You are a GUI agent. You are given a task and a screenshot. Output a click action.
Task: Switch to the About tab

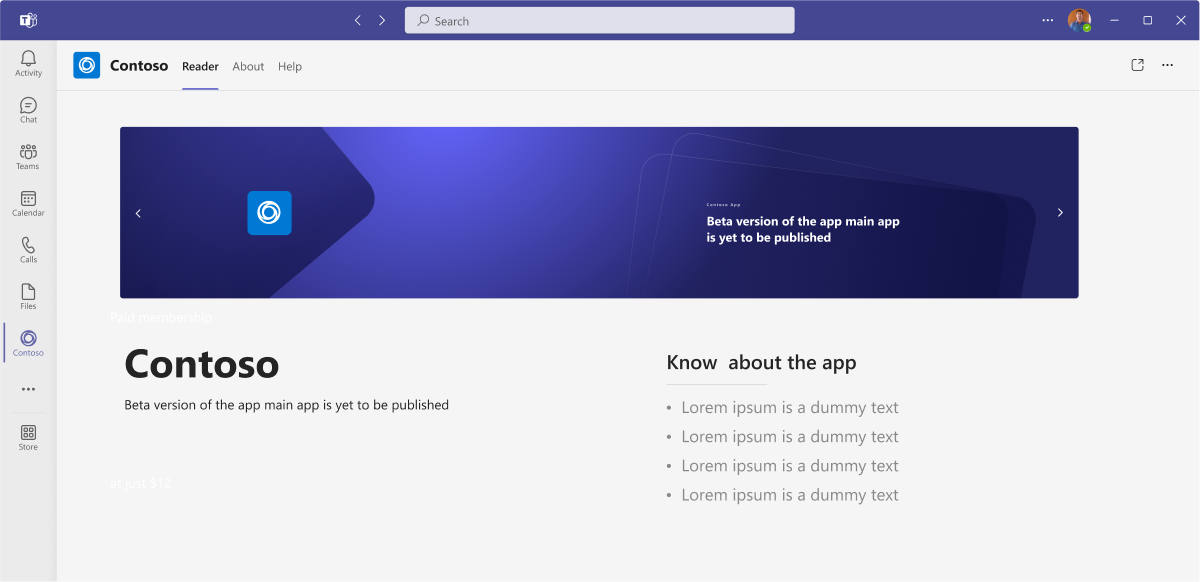click(x=248, y=66)
